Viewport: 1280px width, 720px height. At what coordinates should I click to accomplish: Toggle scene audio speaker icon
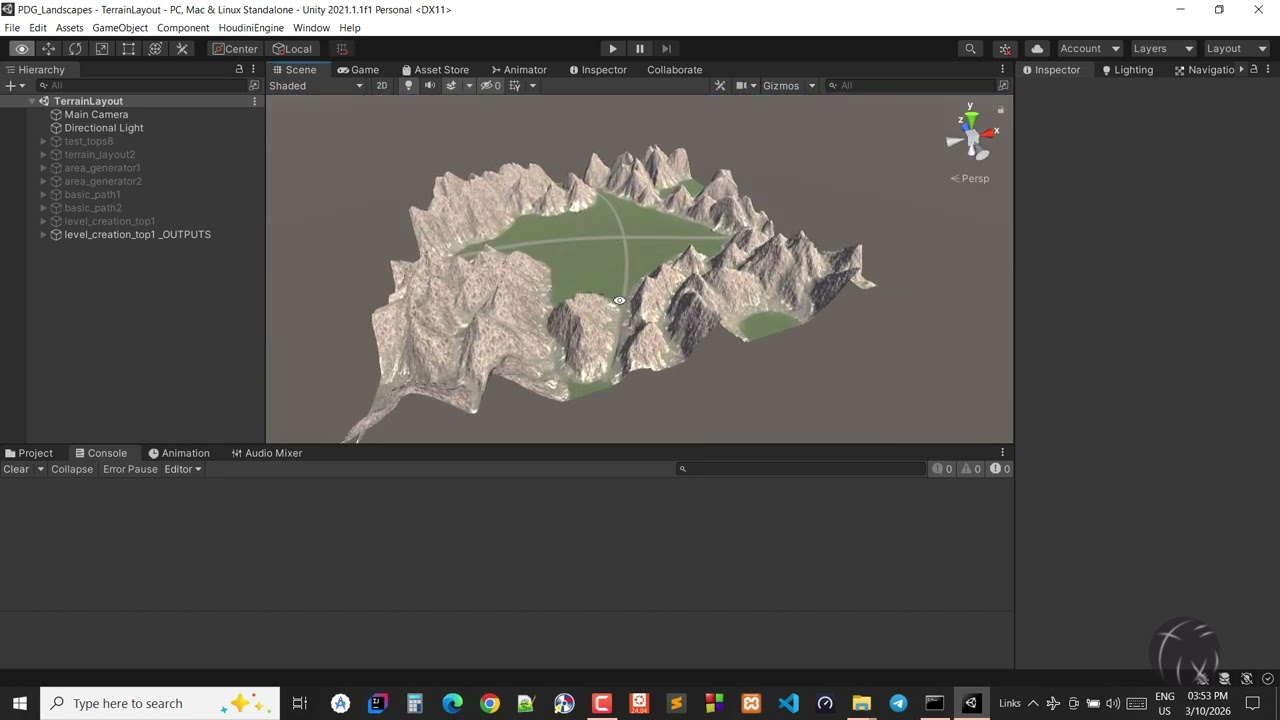(x=430, y=86)
